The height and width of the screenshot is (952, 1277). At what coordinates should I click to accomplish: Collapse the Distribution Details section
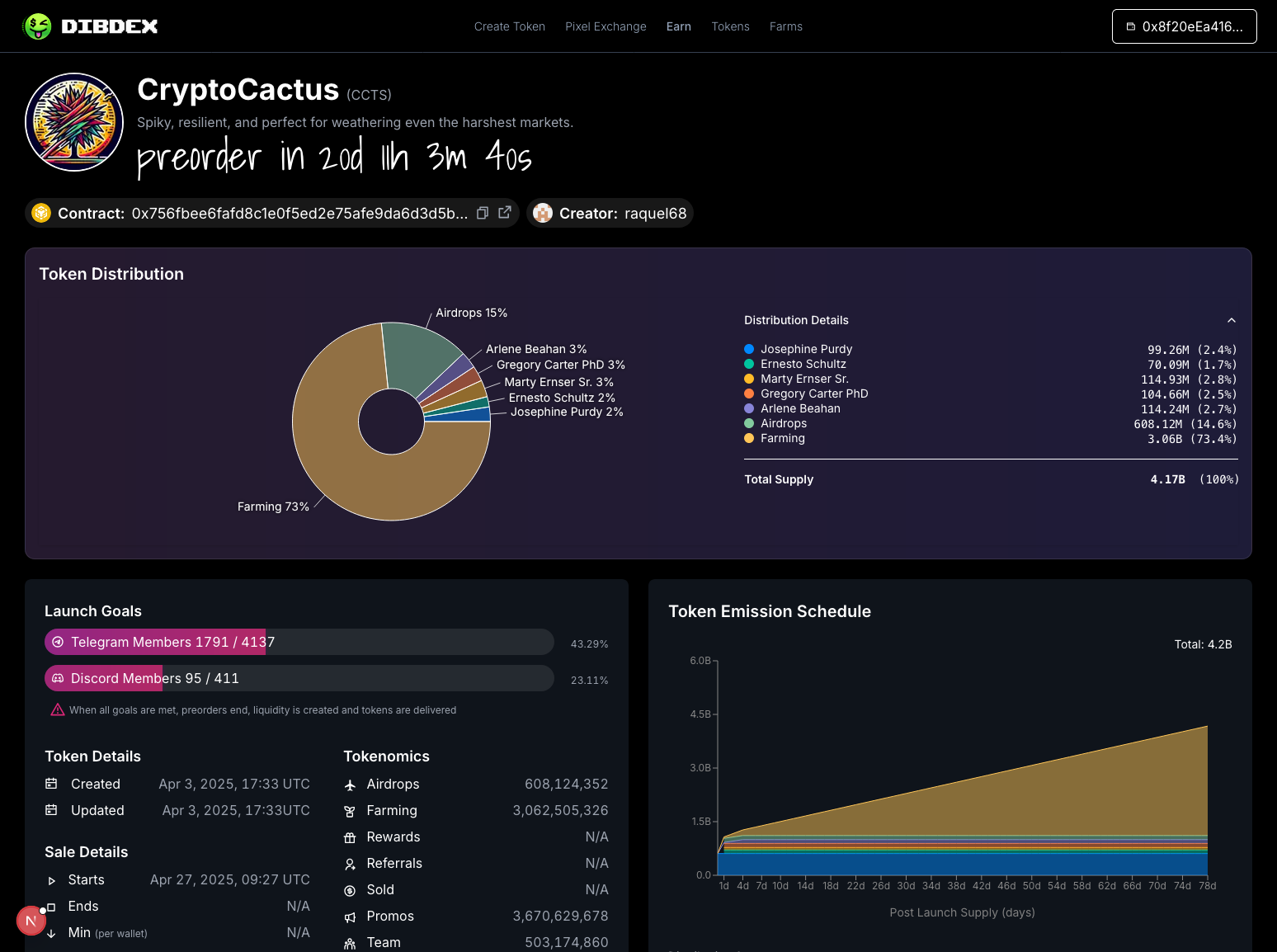point(1231,320)
